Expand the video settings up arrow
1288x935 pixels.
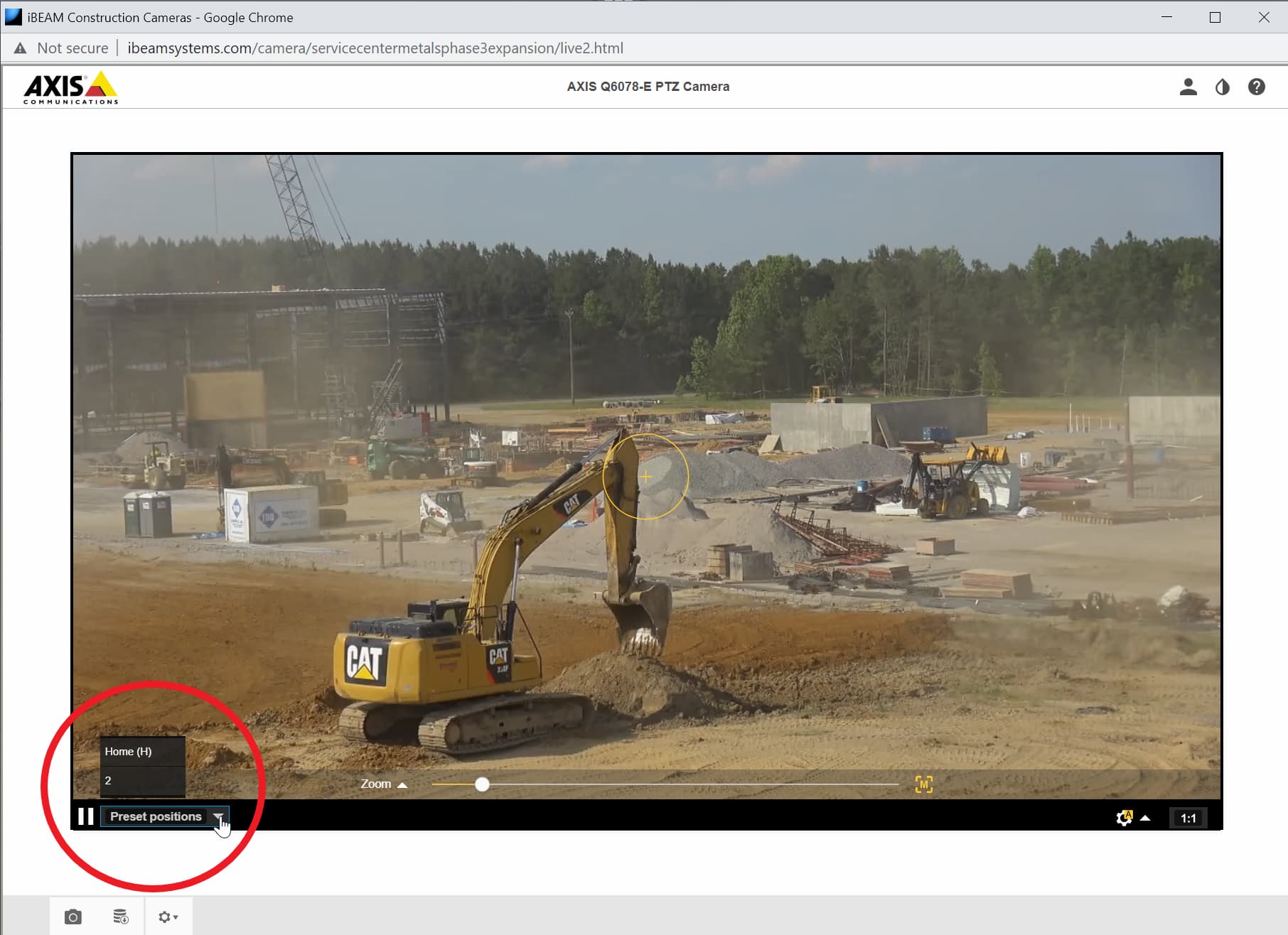coord(1145,818)
